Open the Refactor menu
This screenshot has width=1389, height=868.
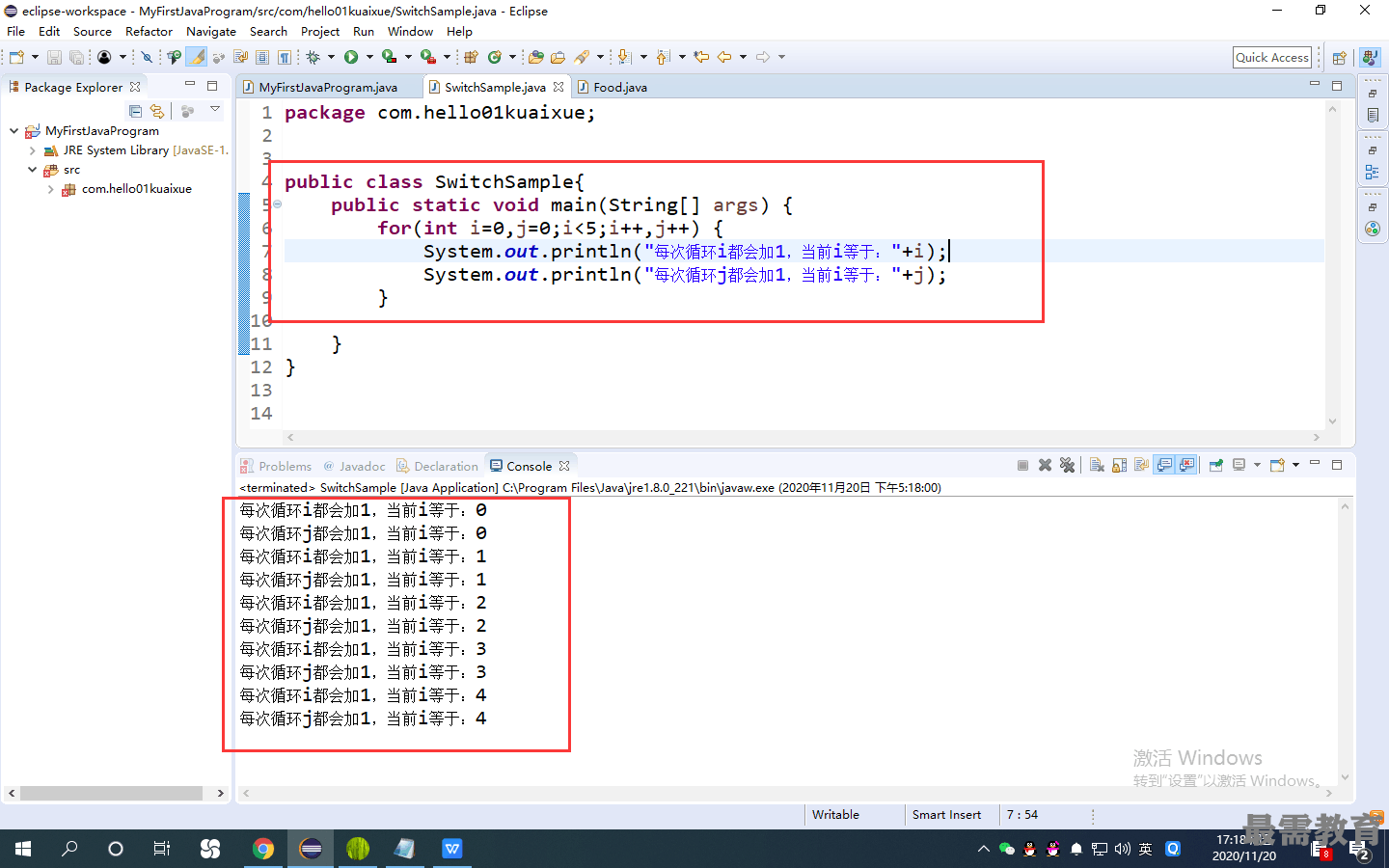tap(149, 31)
